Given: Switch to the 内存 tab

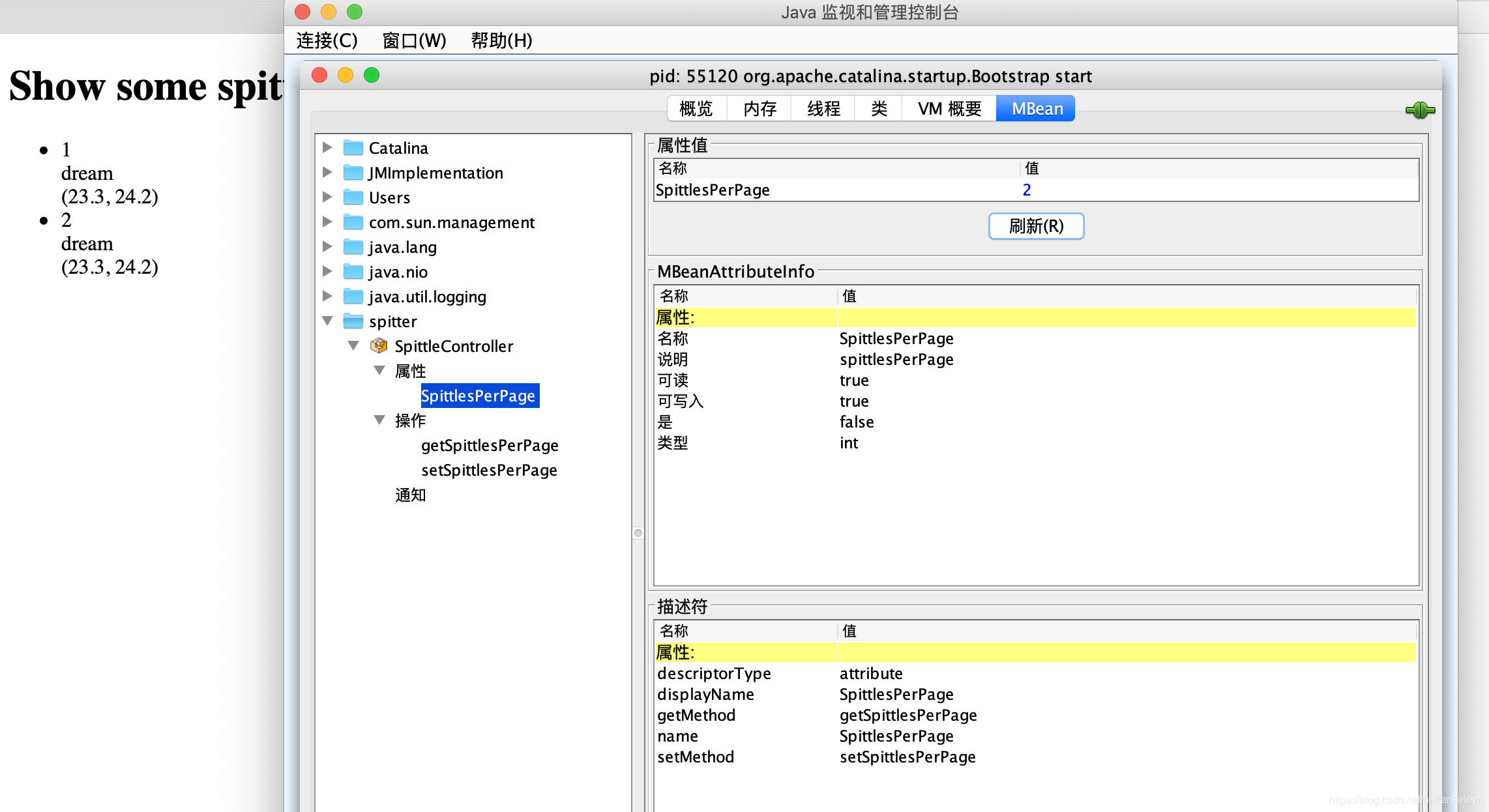Looking at the screenshot, I should [x=758, y=108].
